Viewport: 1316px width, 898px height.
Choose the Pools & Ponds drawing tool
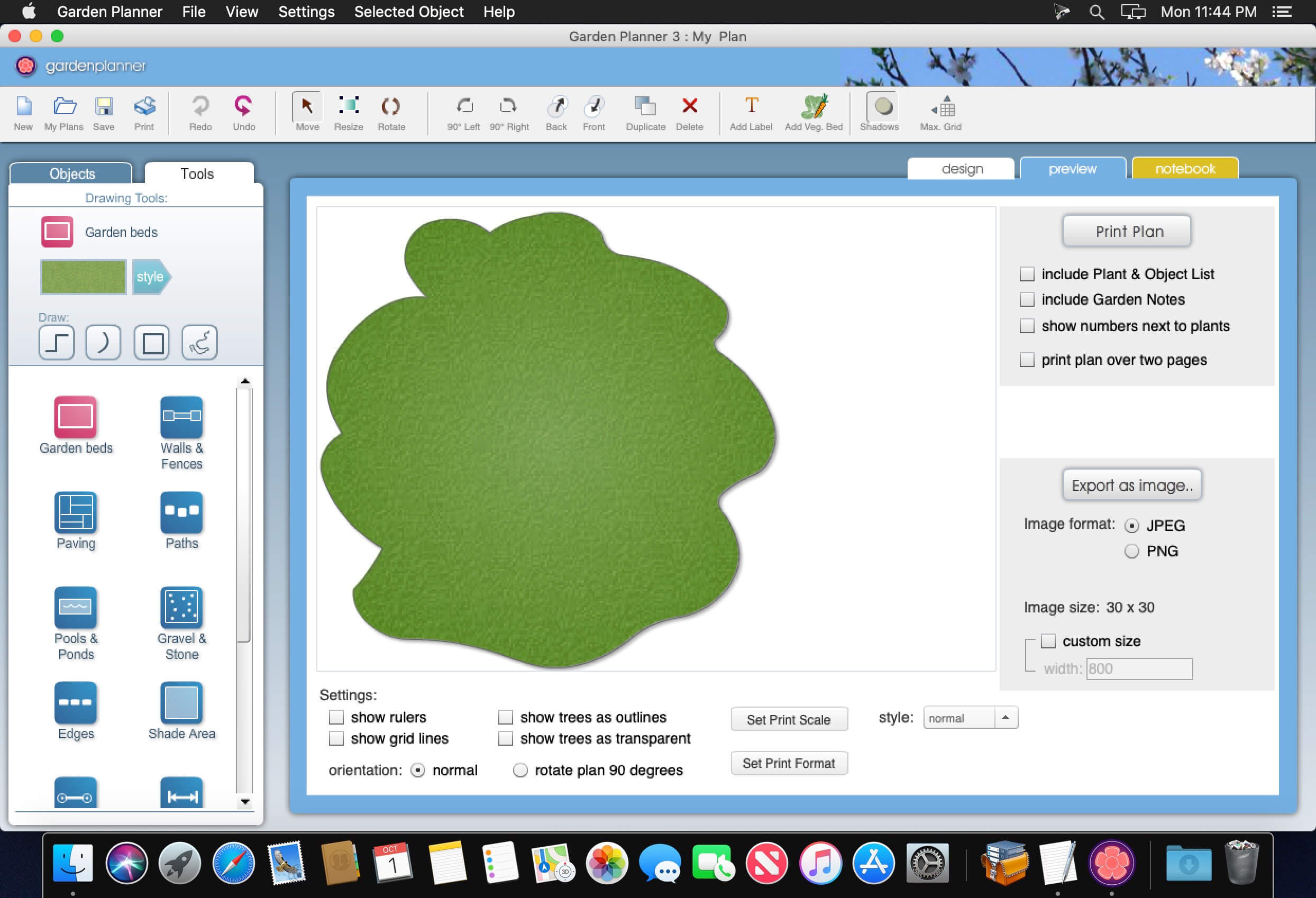click(76, 608)
